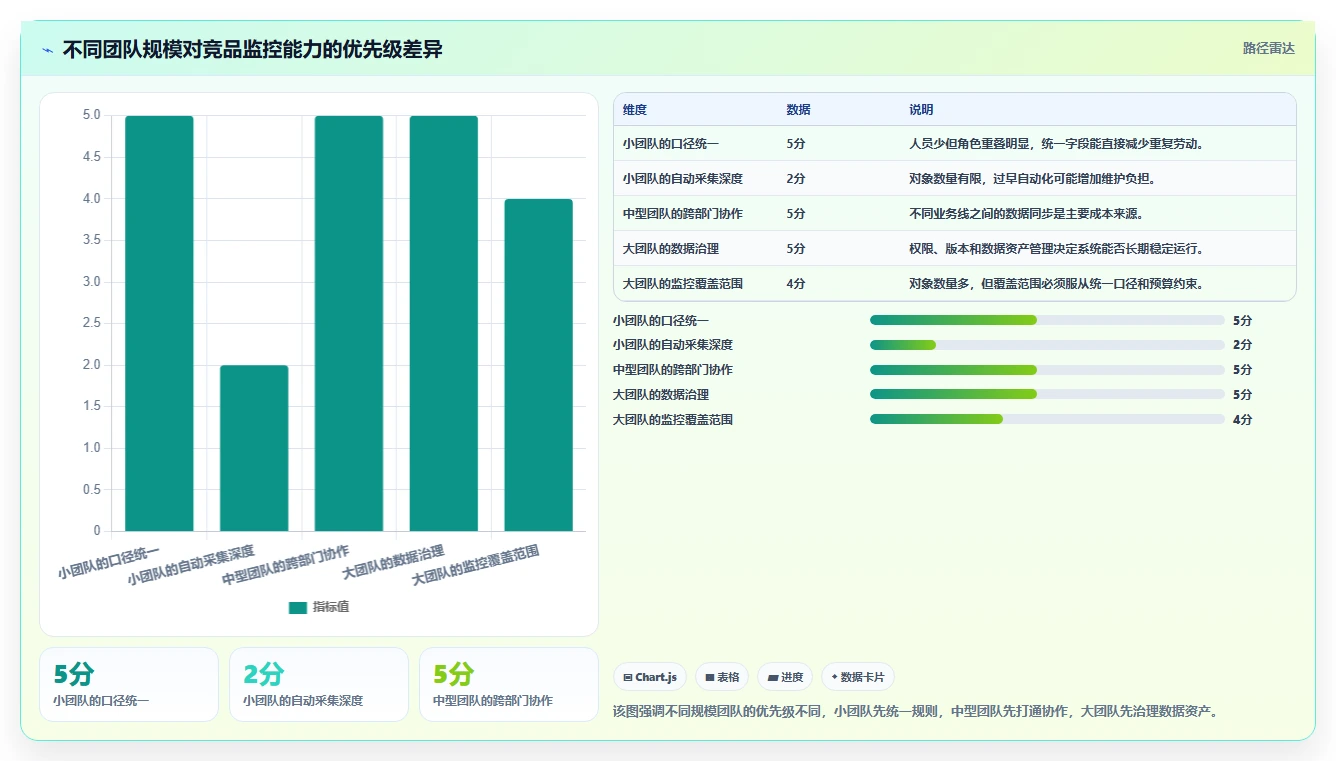Click the 说明 column header

(921, 110)
